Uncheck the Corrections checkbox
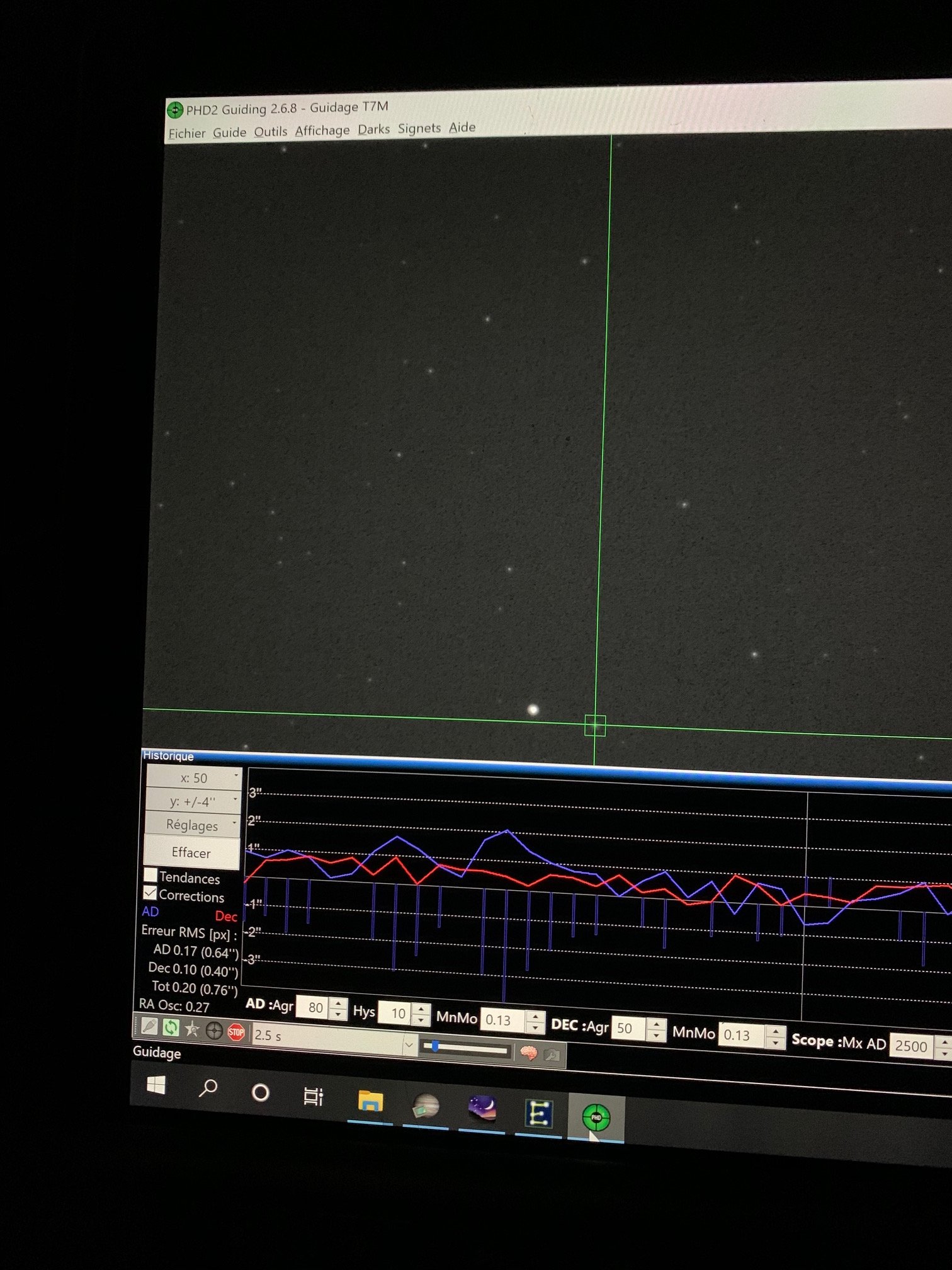Screen dimensions: 952x1270 point(150,893)
